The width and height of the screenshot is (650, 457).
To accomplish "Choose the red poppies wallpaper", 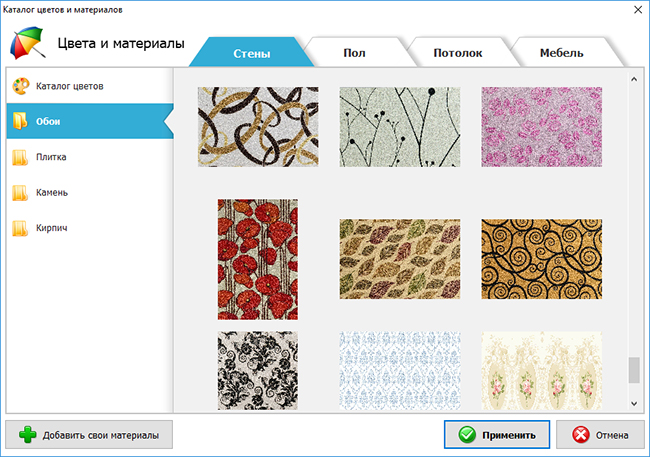I will (258, 259).
